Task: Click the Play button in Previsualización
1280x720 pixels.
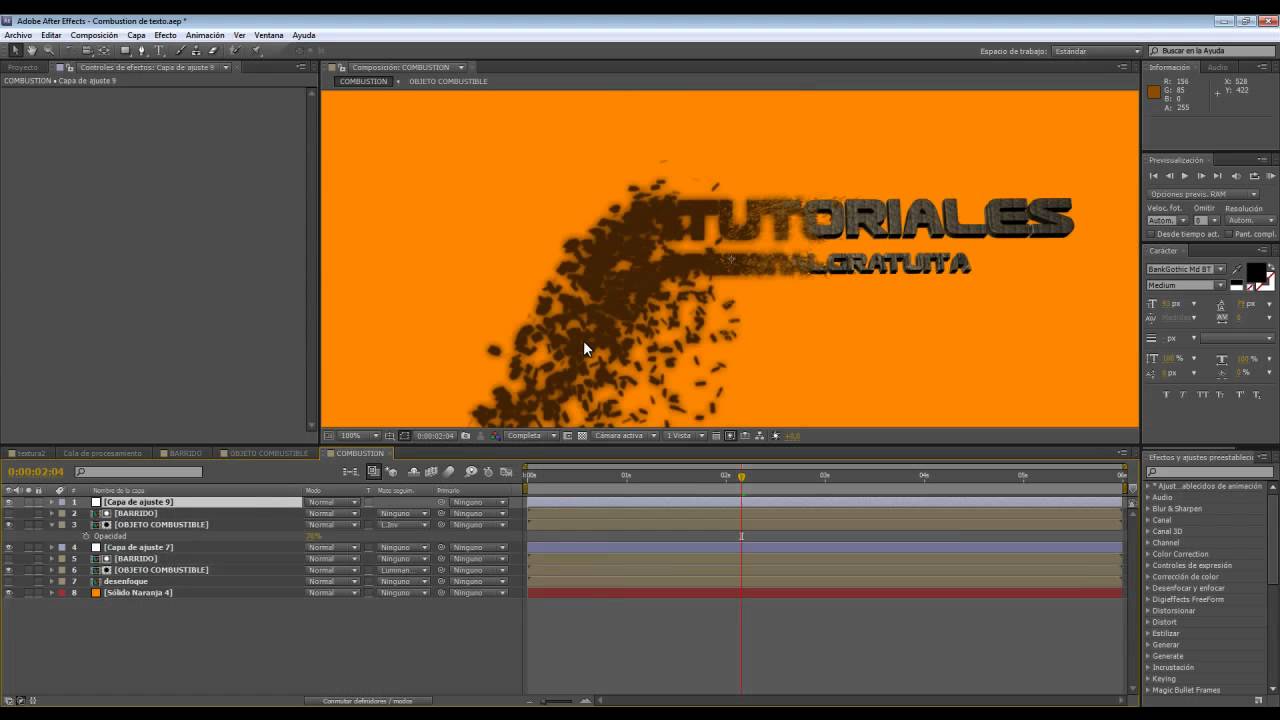Action: [1184, 175]
